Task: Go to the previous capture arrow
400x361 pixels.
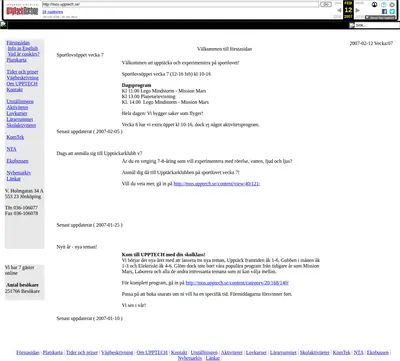Action: [339, 10]
